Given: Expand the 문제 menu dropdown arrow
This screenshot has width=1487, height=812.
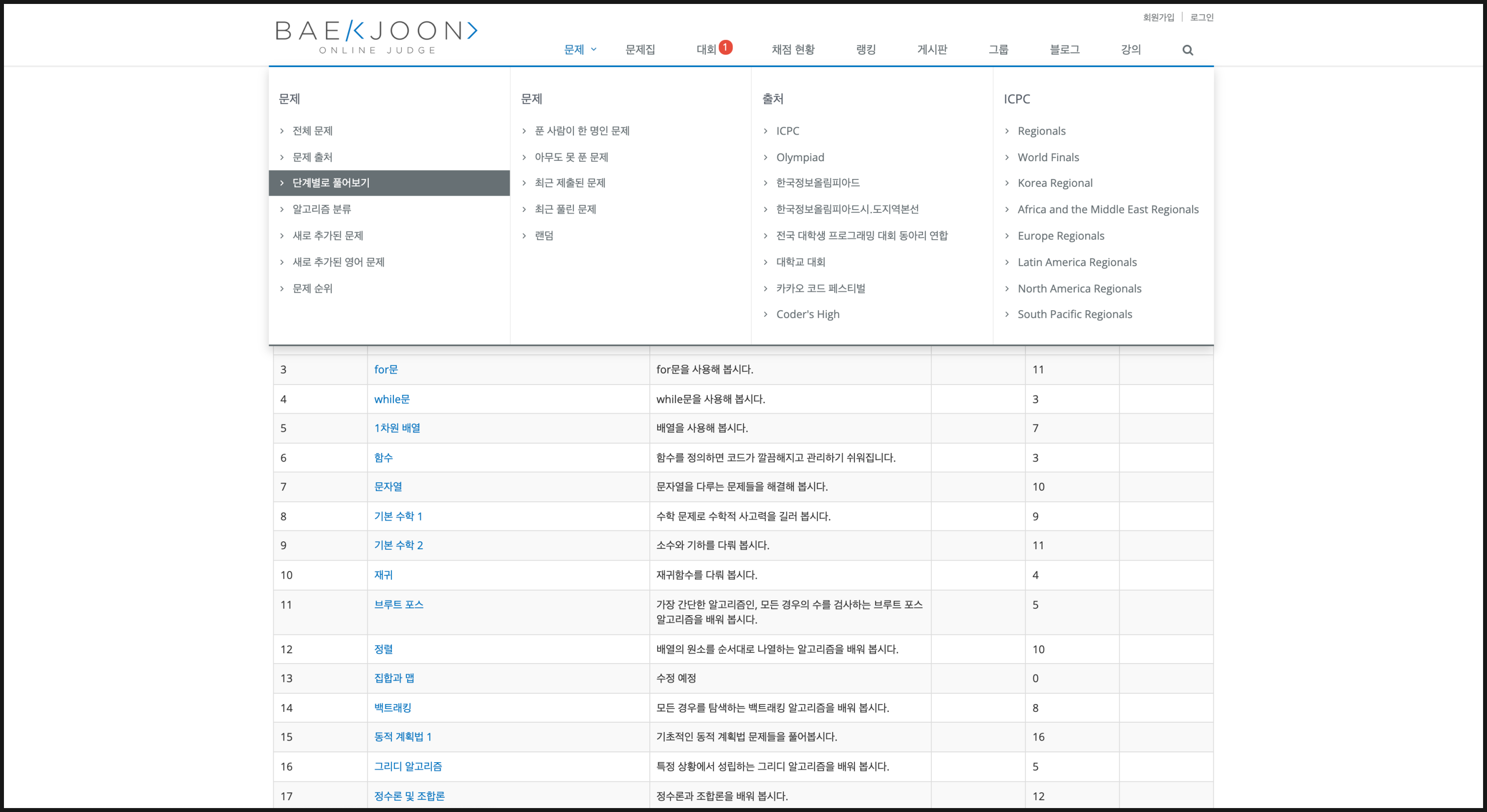Looking at the screenshot, I should [x=594, y=50].
